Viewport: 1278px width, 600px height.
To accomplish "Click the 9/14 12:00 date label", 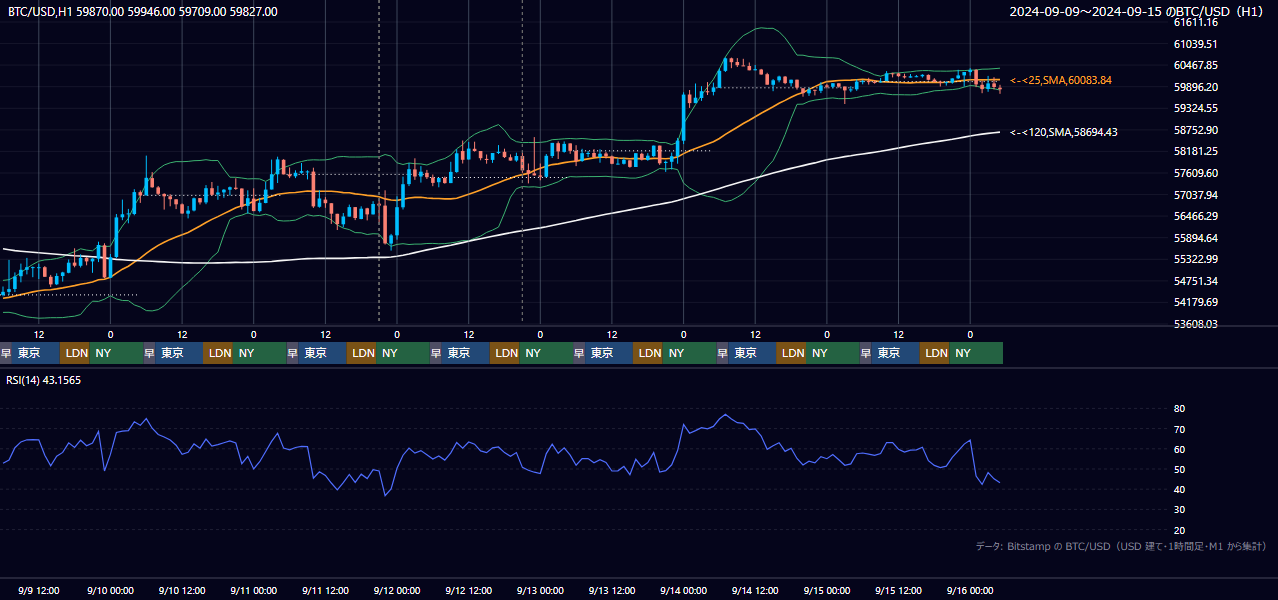I will (756, 590).
